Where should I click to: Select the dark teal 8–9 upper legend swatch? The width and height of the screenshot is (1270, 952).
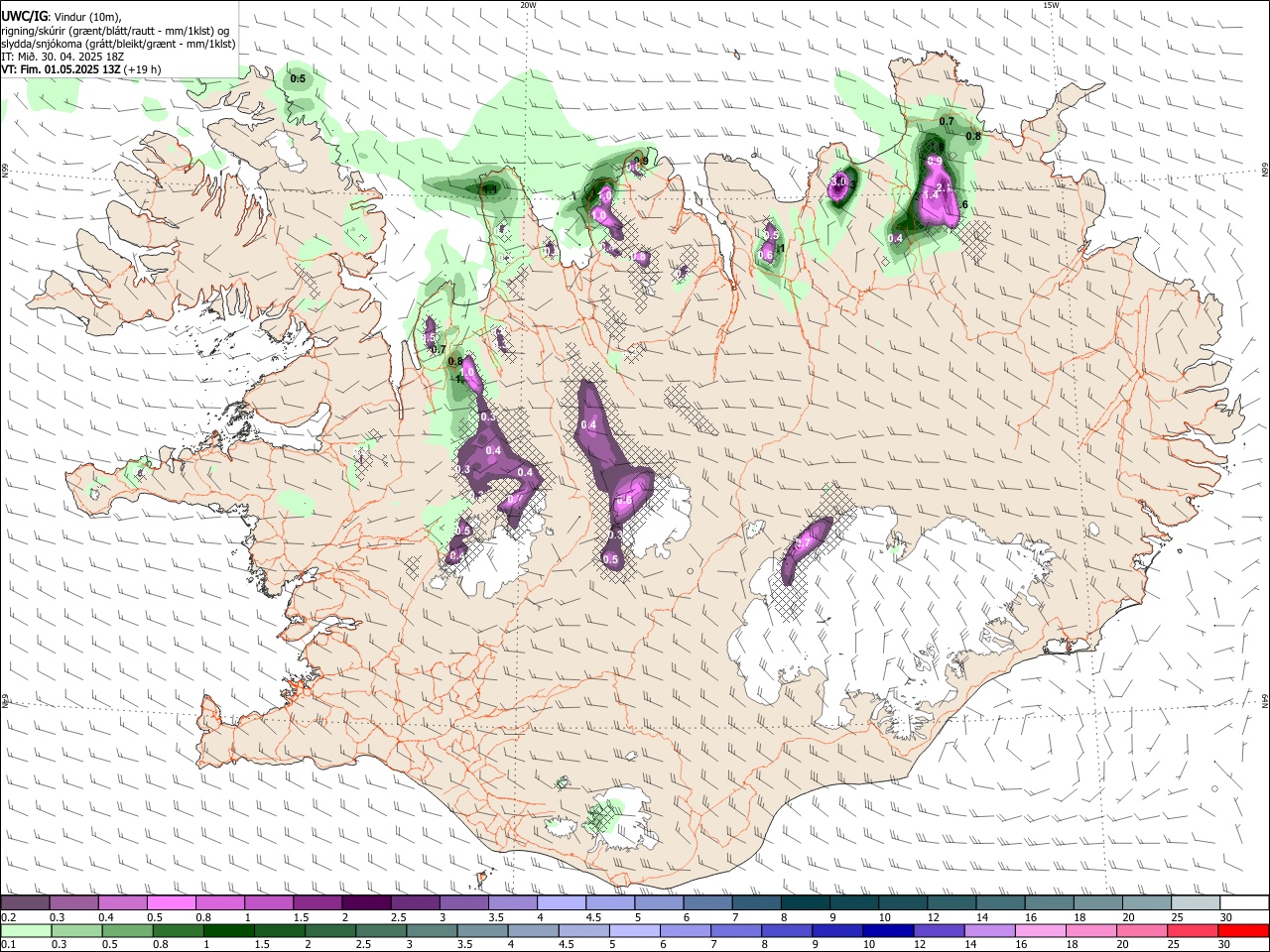(x=805, y=902)
